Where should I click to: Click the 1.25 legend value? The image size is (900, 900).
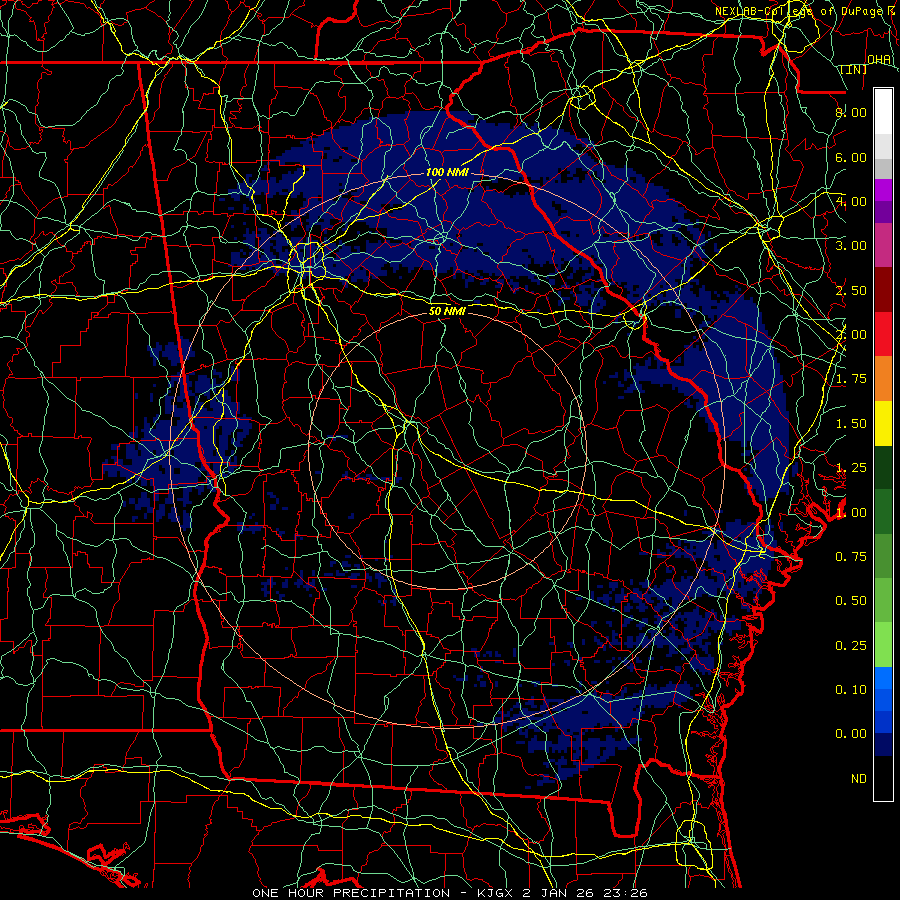851,468
